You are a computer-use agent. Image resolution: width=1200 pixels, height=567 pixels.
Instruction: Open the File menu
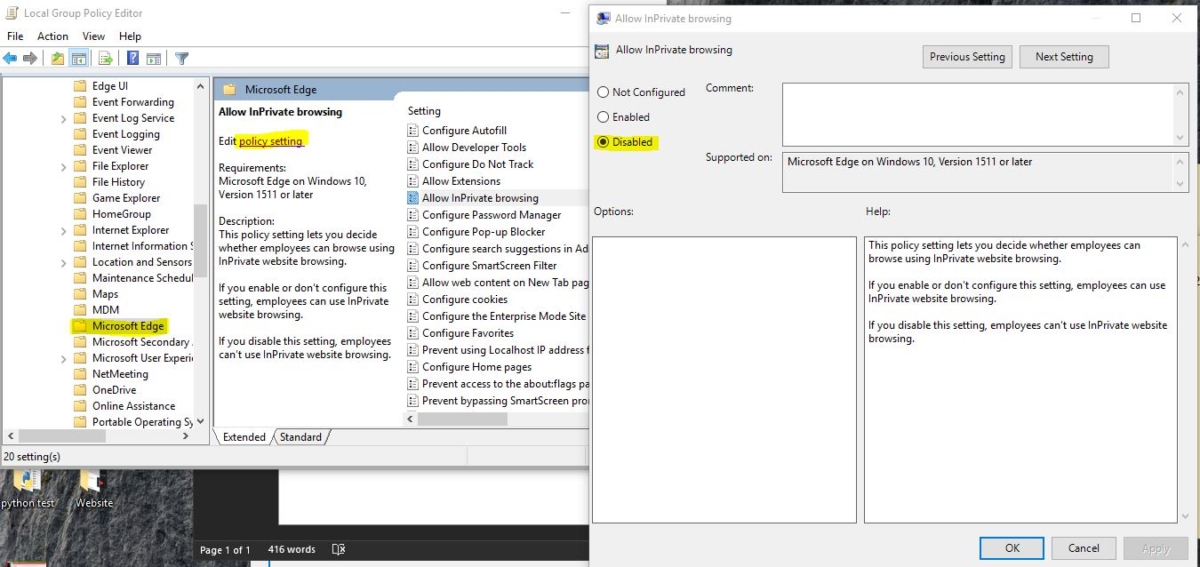(15, 36)
